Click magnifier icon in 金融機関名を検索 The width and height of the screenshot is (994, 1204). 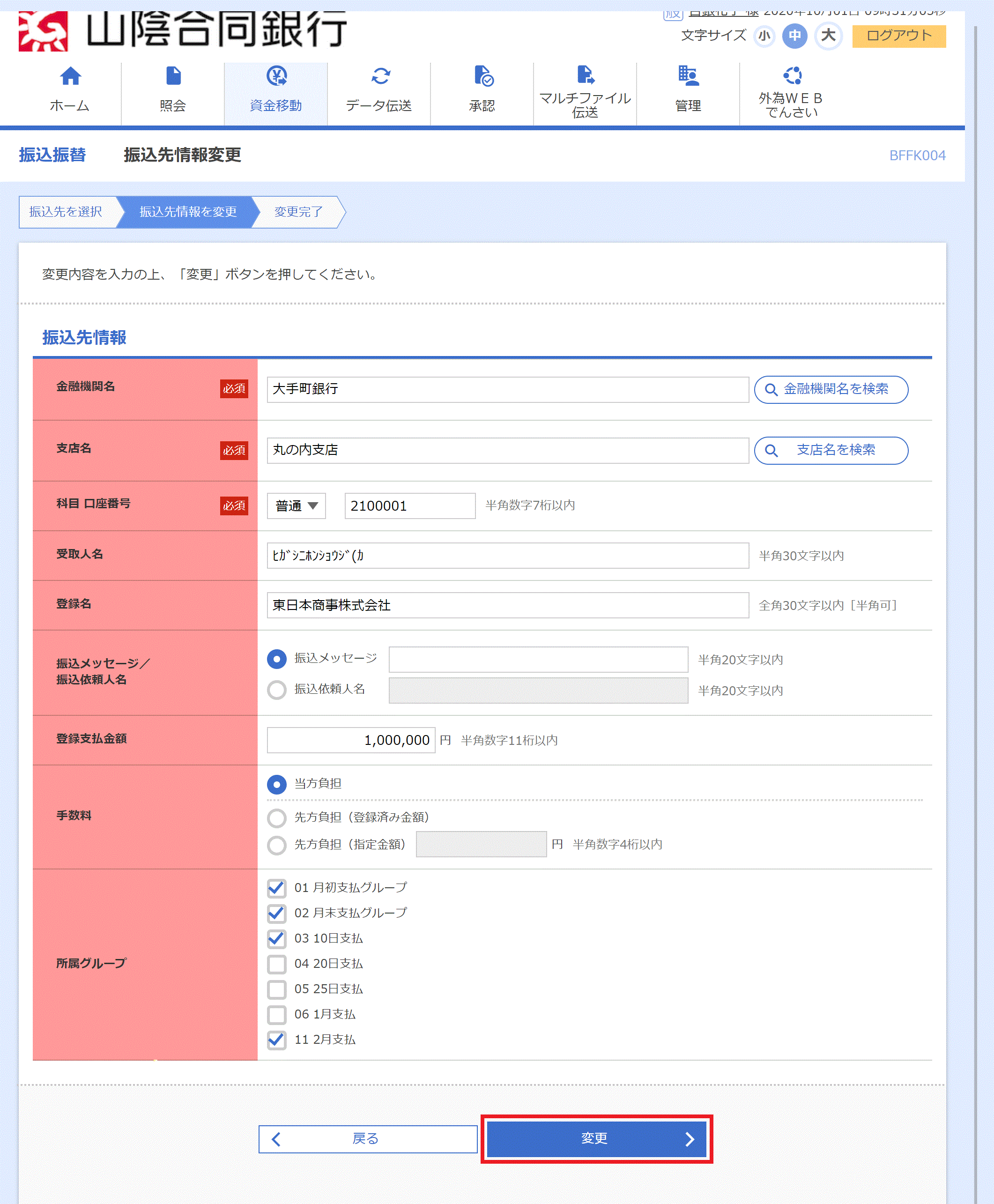[x=771, y=389]
